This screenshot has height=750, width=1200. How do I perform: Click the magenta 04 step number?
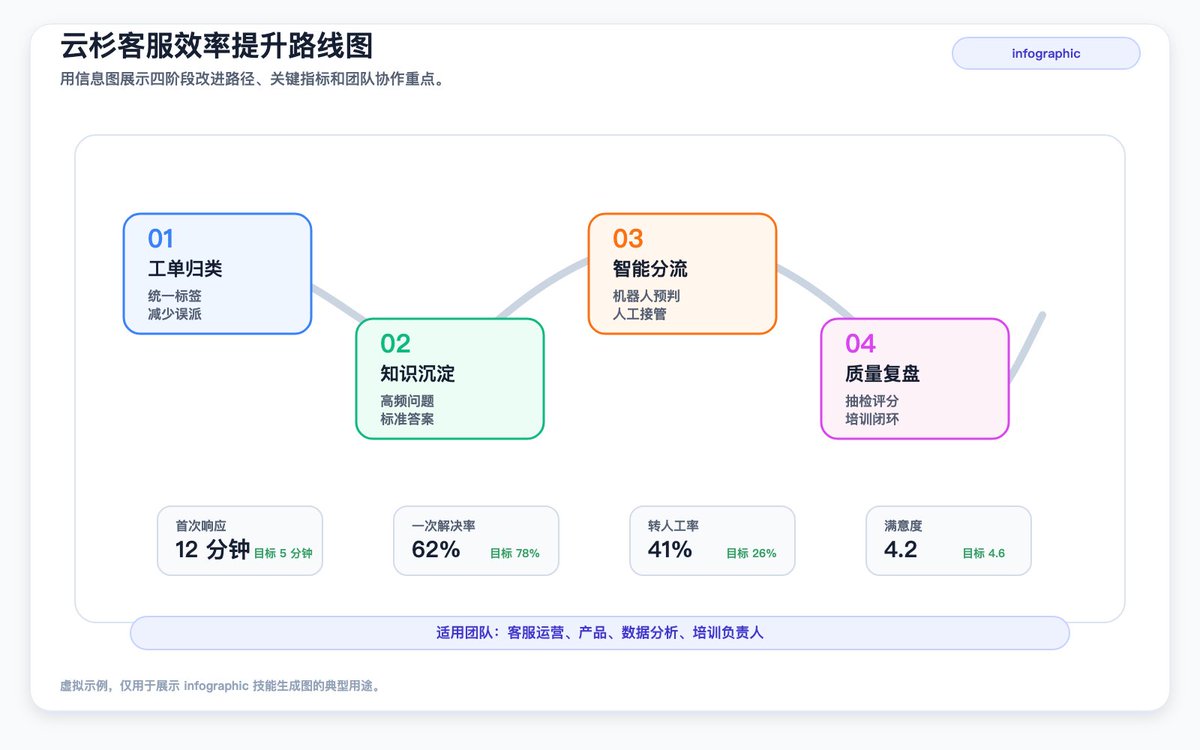point(860,344)
